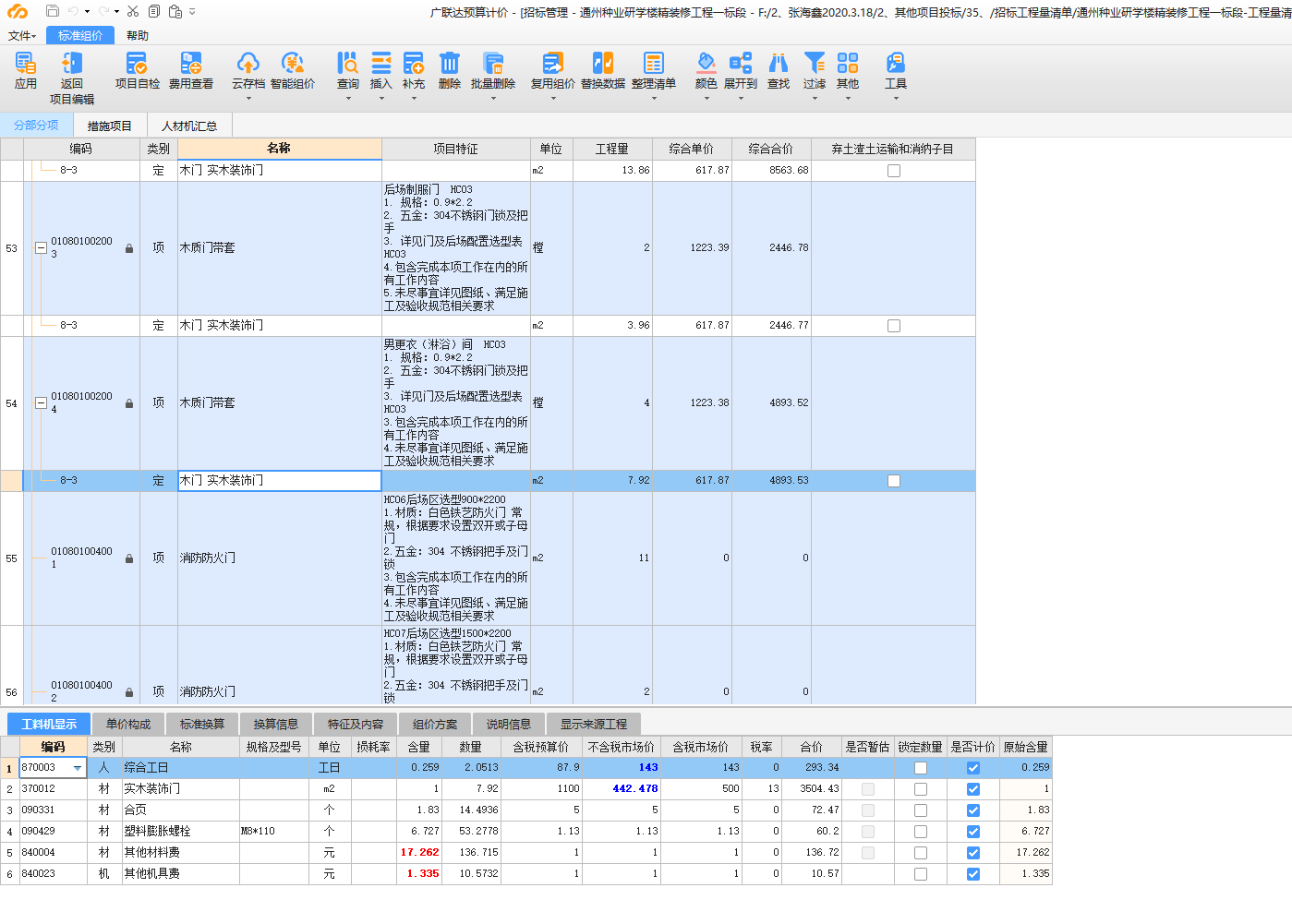Expand the 过滤 dropdown arrow
This screenshot has height=924, width=1292.
pos(815,98)
